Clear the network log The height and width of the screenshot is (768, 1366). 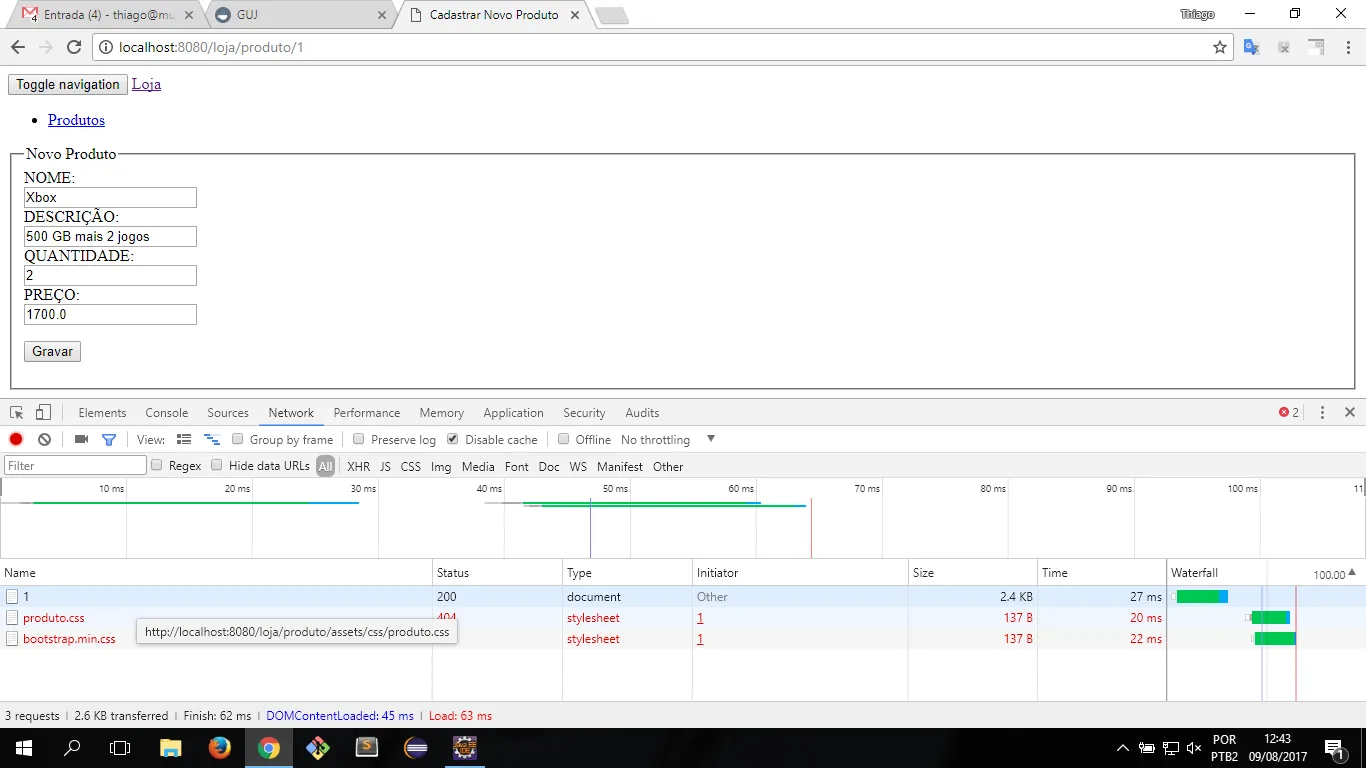pyautogui.click(x=44, y=439)
